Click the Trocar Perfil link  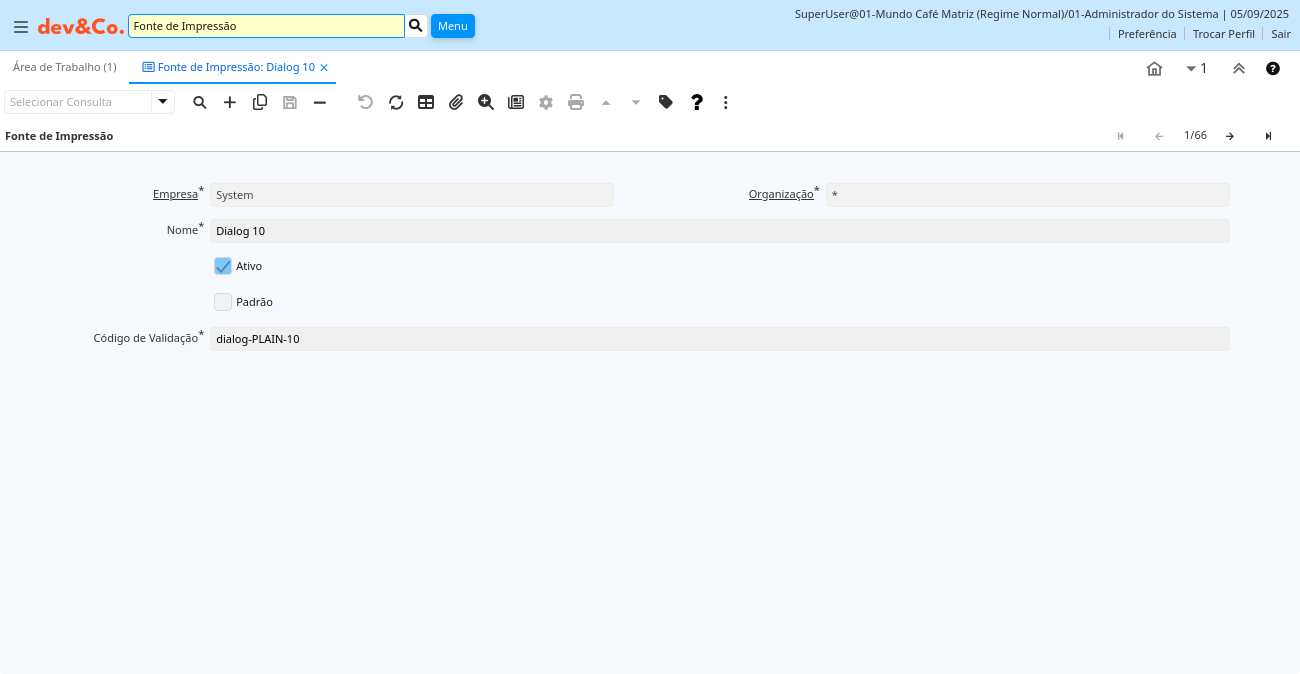[1223, 34]
